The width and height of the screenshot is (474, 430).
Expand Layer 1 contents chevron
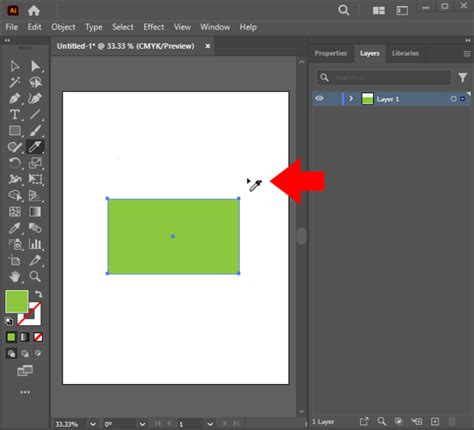[x=351, y=99]
